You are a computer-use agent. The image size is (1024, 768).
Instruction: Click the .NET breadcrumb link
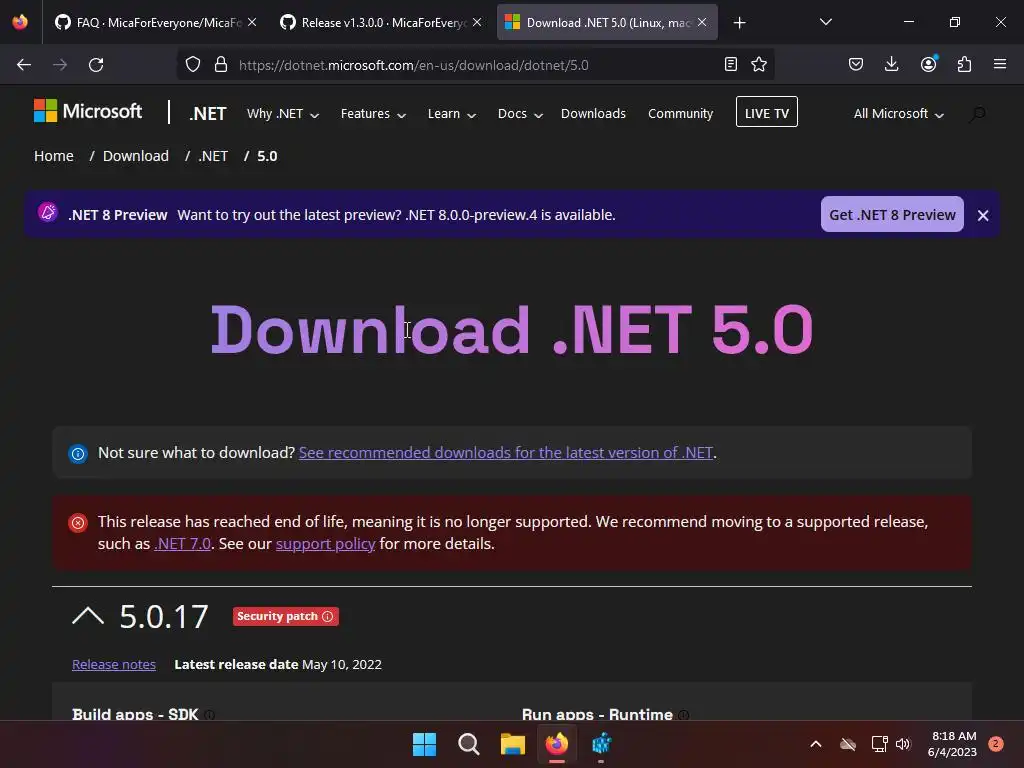[x=213, y=156]
